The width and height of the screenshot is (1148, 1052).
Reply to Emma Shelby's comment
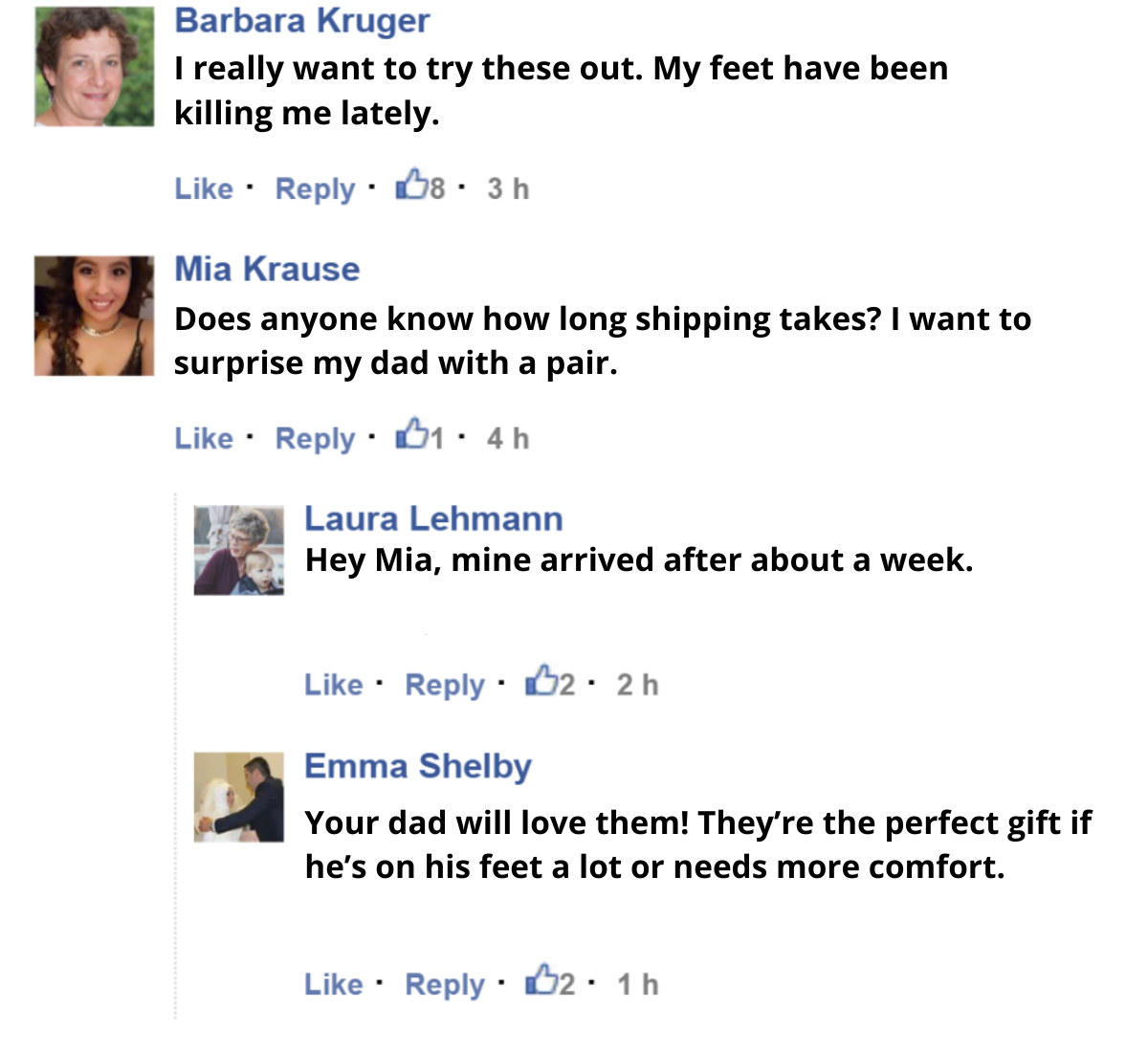click(445, 984)
